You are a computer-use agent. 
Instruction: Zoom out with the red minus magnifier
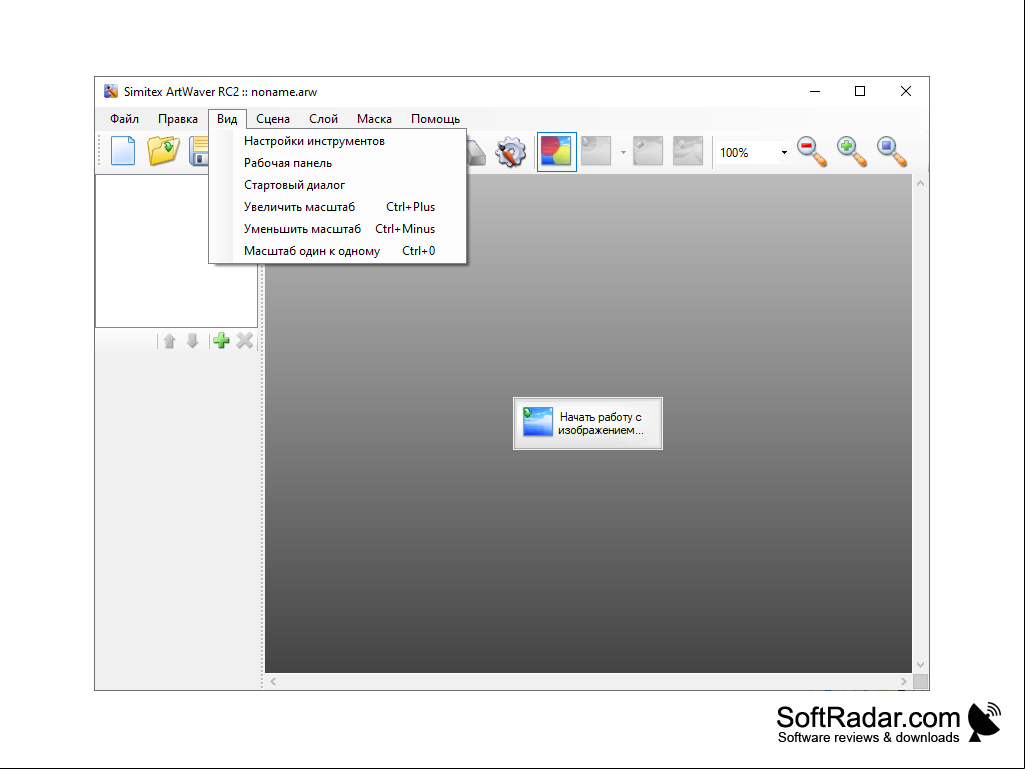(812, 152)
